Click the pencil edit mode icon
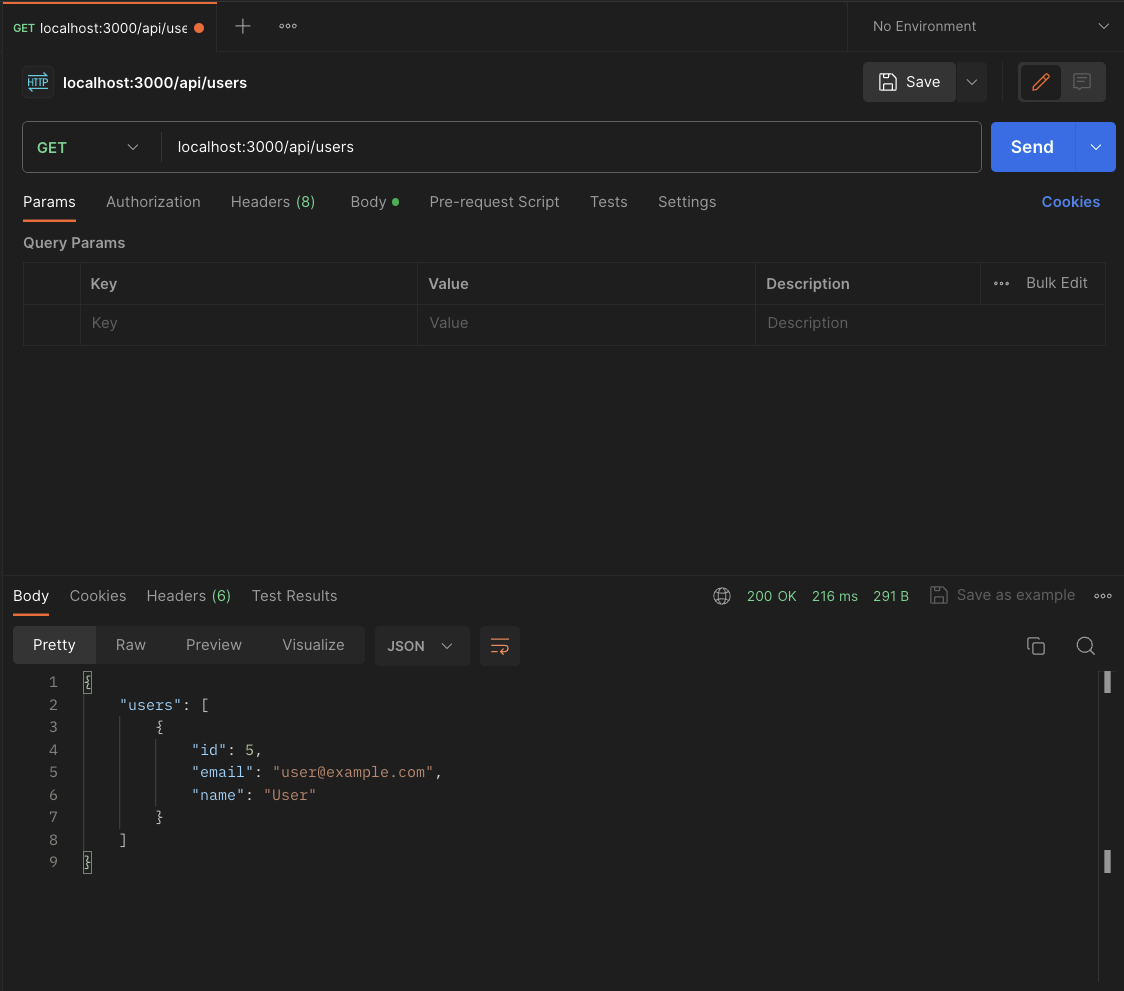Image resolution: width=1124 pixels, height=991 pixels. click(1040, 82)
